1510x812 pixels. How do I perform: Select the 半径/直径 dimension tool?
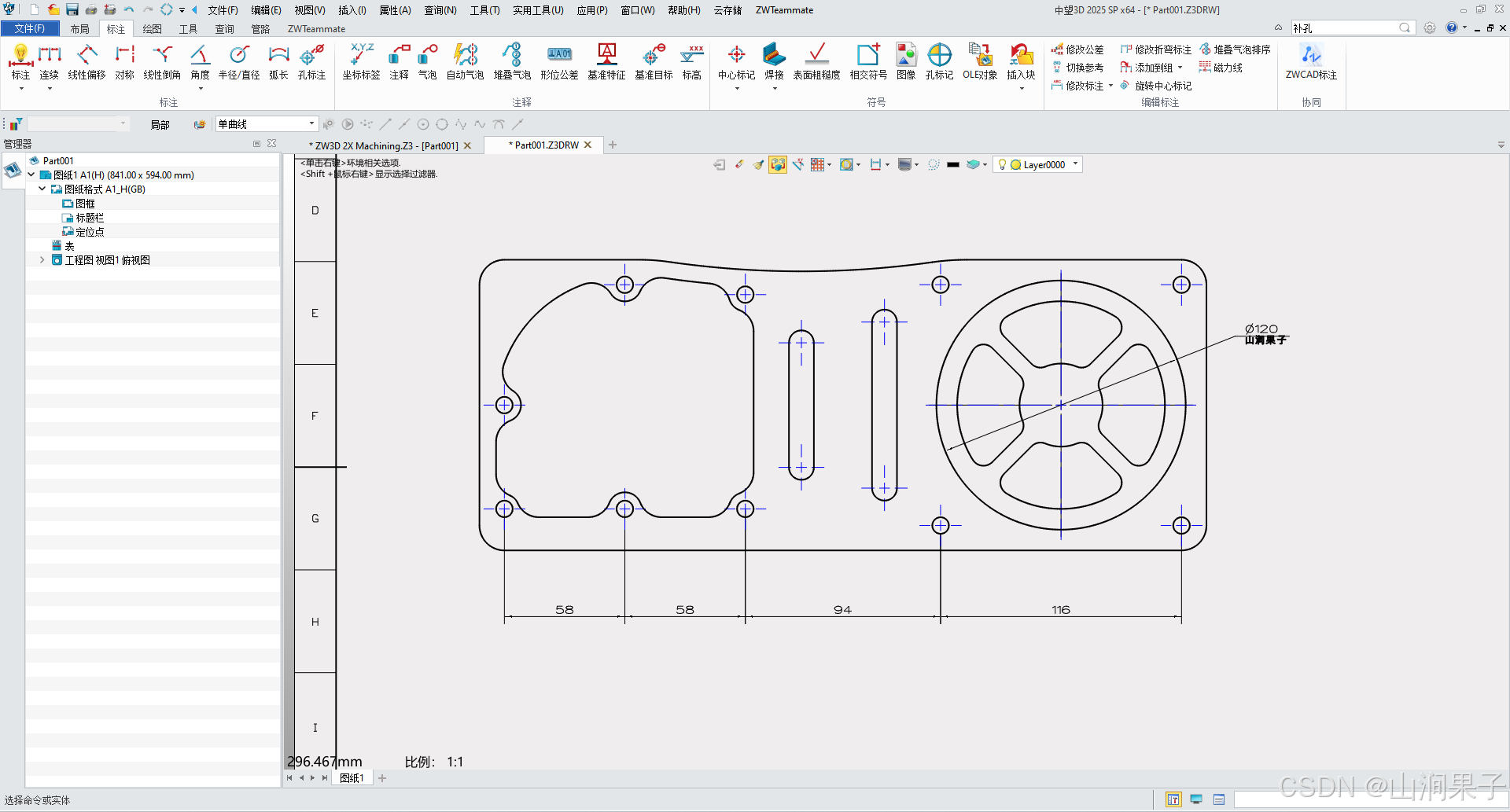[239, 62]
